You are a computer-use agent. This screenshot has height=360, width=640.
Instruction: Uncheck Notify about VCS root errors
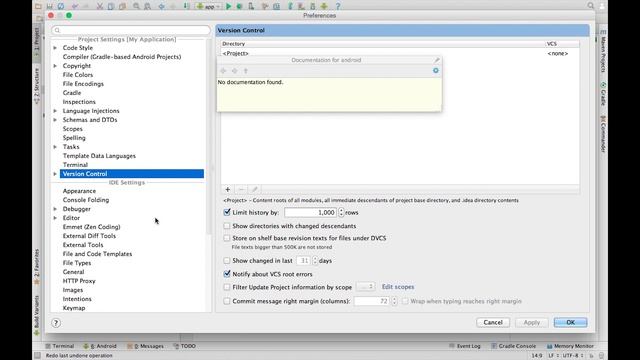click(227, 274)
